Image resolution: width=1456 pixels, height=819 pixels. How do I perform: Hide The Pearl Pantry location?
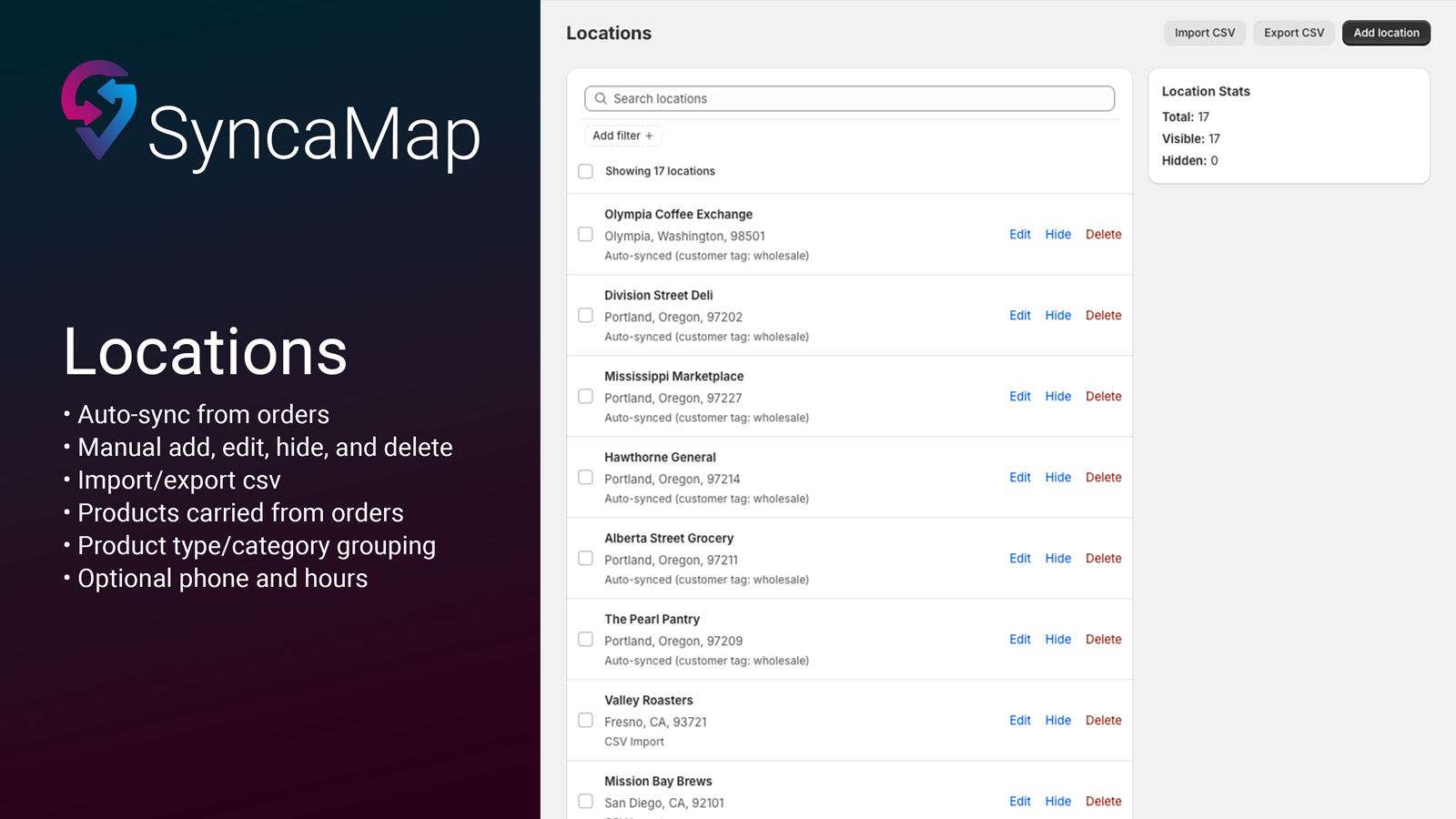(1058, 639)
